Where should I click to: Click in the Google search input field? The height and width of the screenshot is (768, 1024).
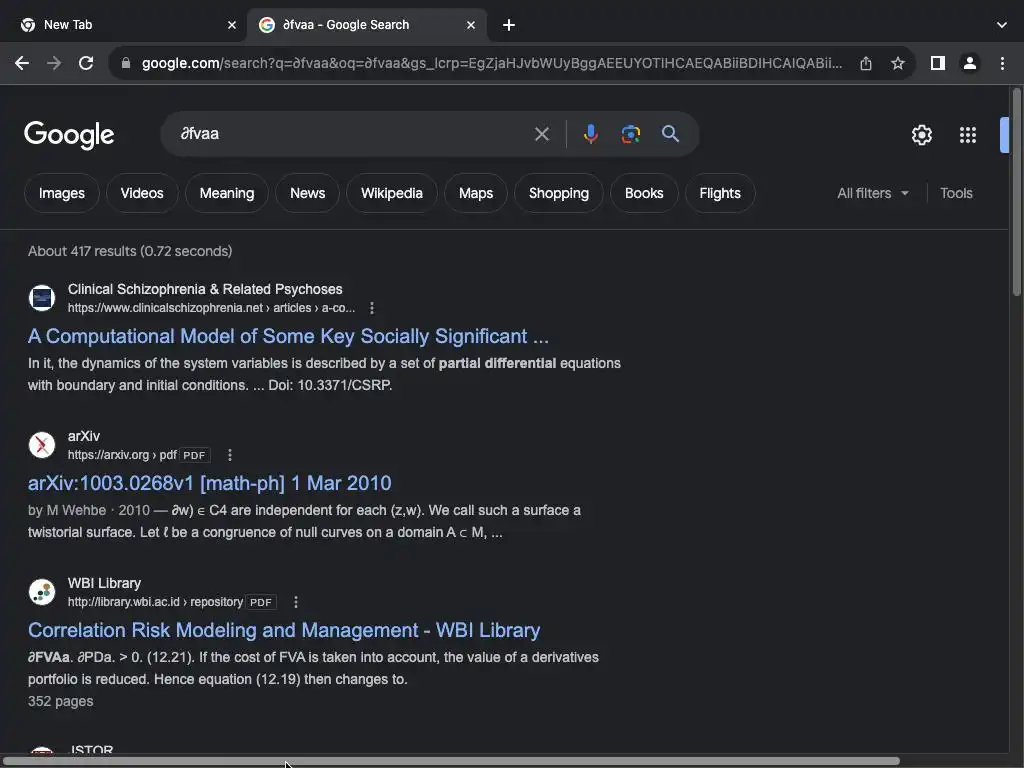pos(353,134)
